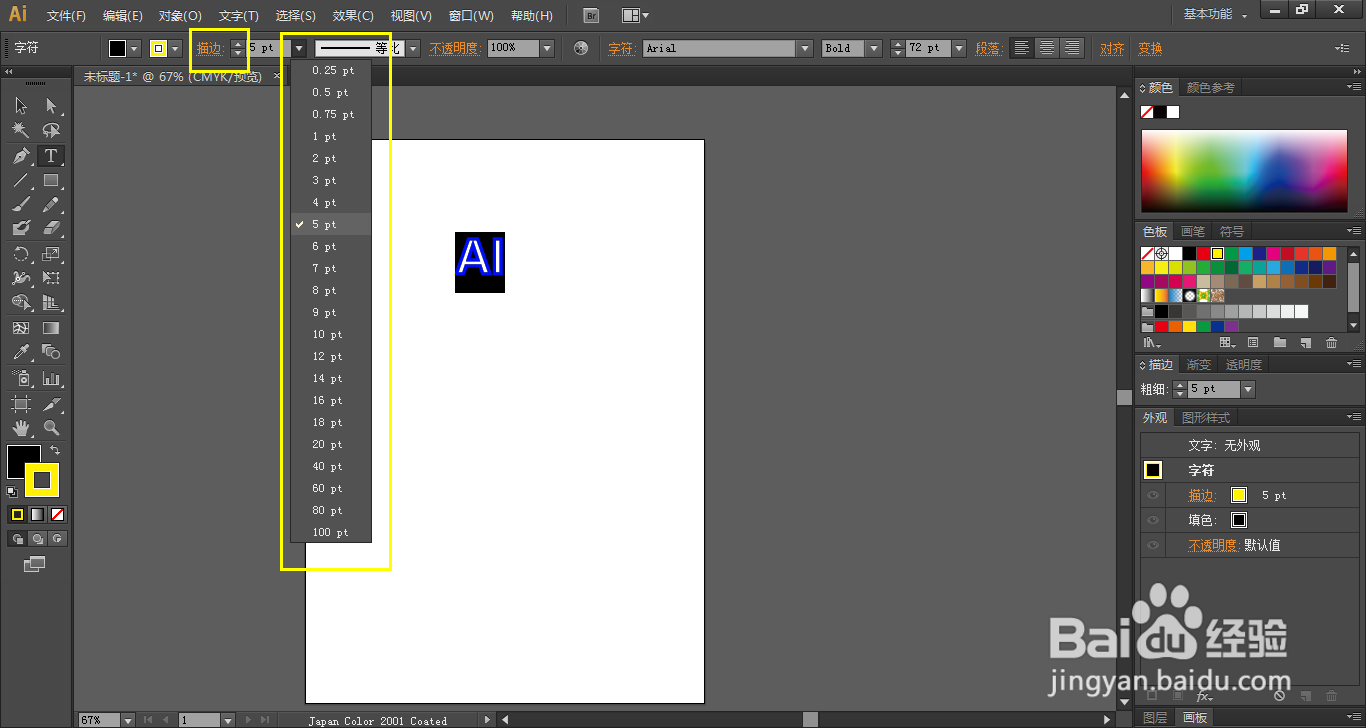Select the red swatch in 色板 panel

(x=1203, y=254)
